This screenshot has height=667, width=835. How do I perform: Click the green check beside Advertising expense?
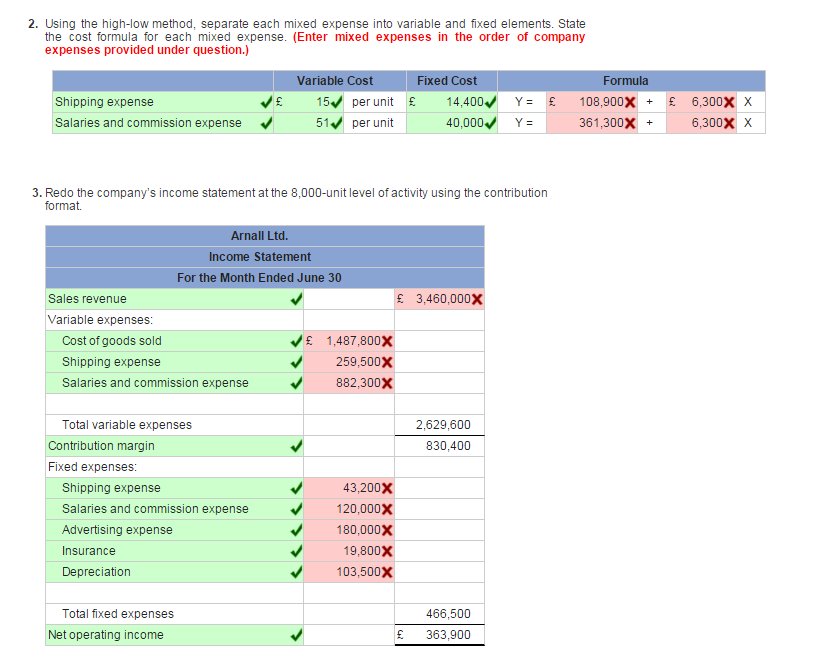point(297,530)
